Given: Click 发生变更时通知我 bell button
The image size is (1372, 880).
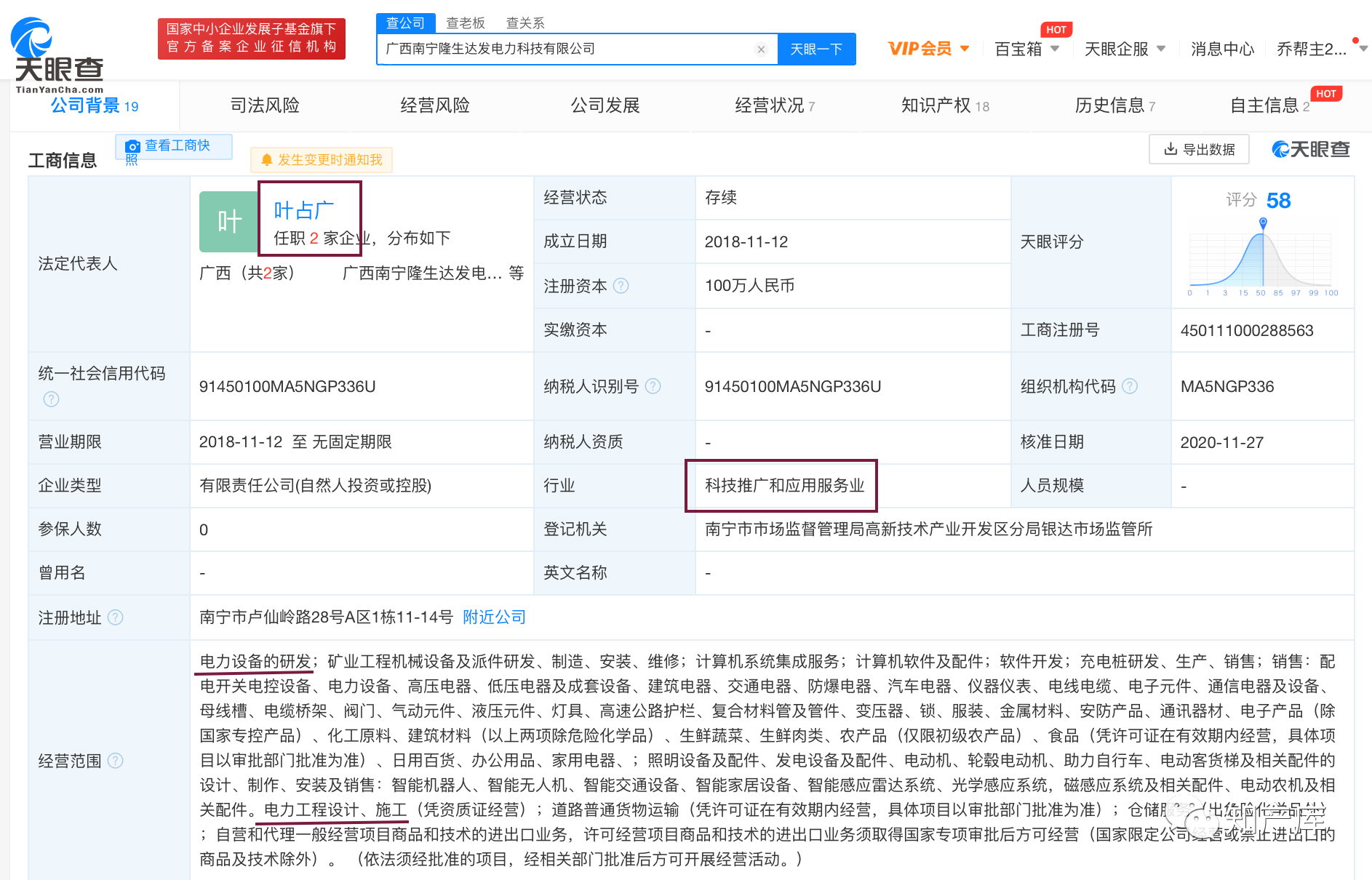Looking at the screenshot, I should (x=322, y=159).
